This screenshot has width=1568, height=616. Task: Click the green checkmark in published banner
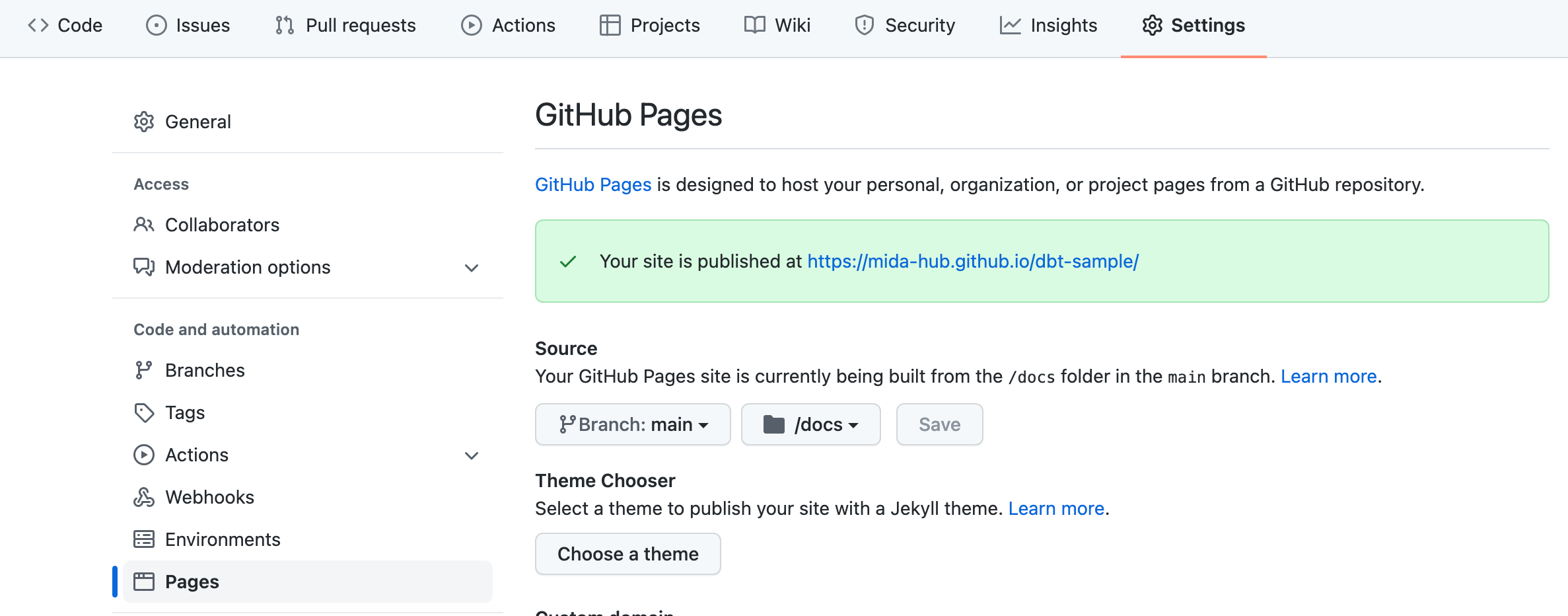pos(568,262)
